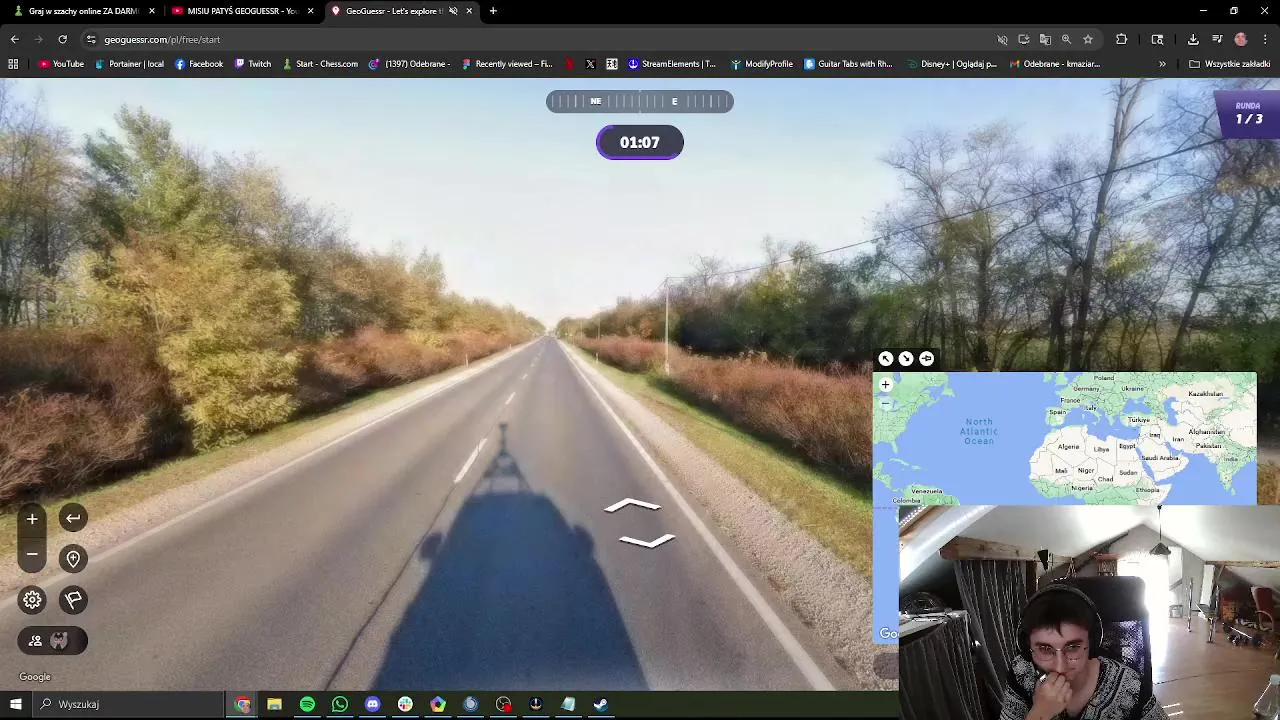
Task: Click the Wyszukaj taskbar search box
Action: tap(128, 704)
